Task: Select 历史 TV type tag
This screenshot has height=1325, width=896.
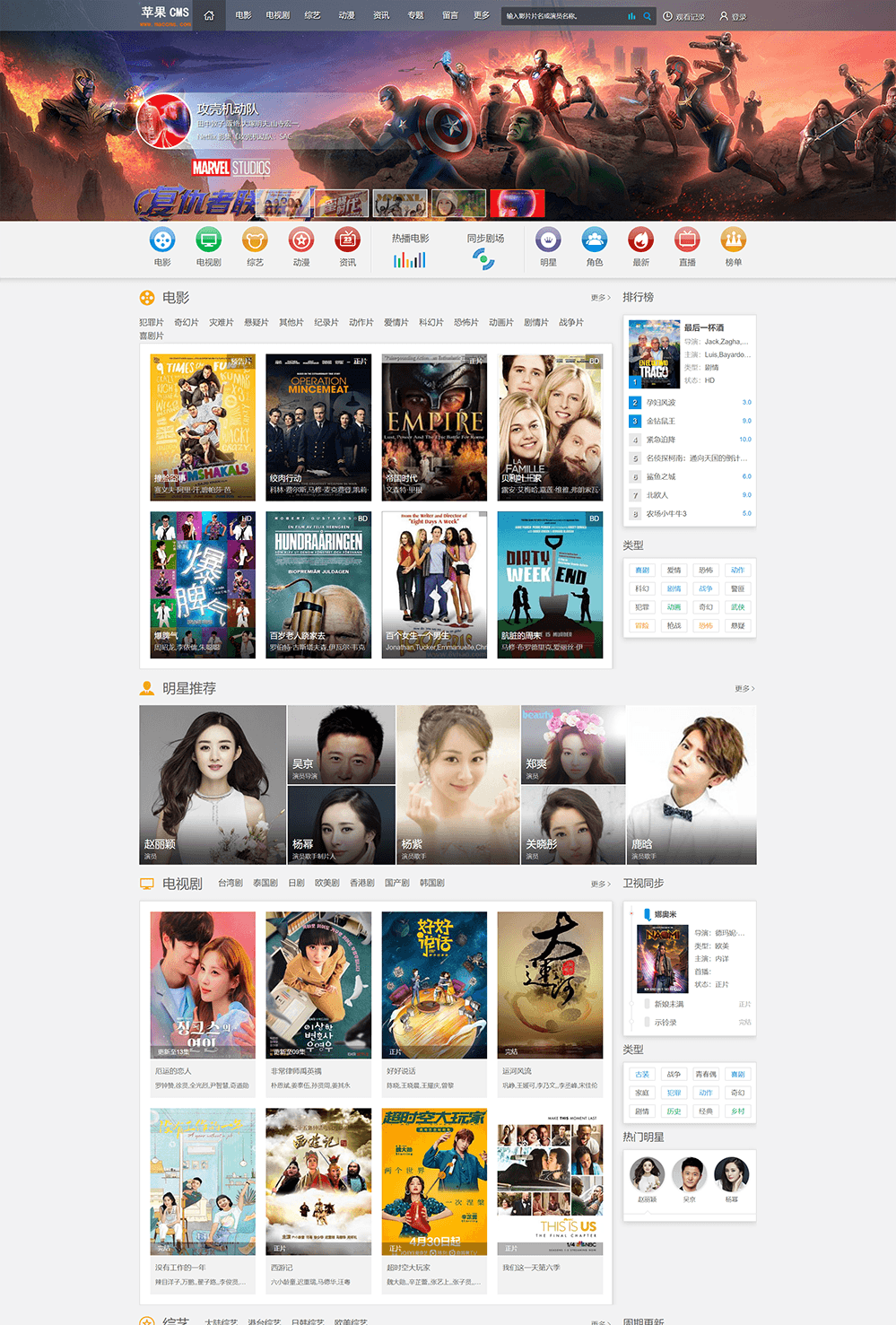Action: point(674,1111)
